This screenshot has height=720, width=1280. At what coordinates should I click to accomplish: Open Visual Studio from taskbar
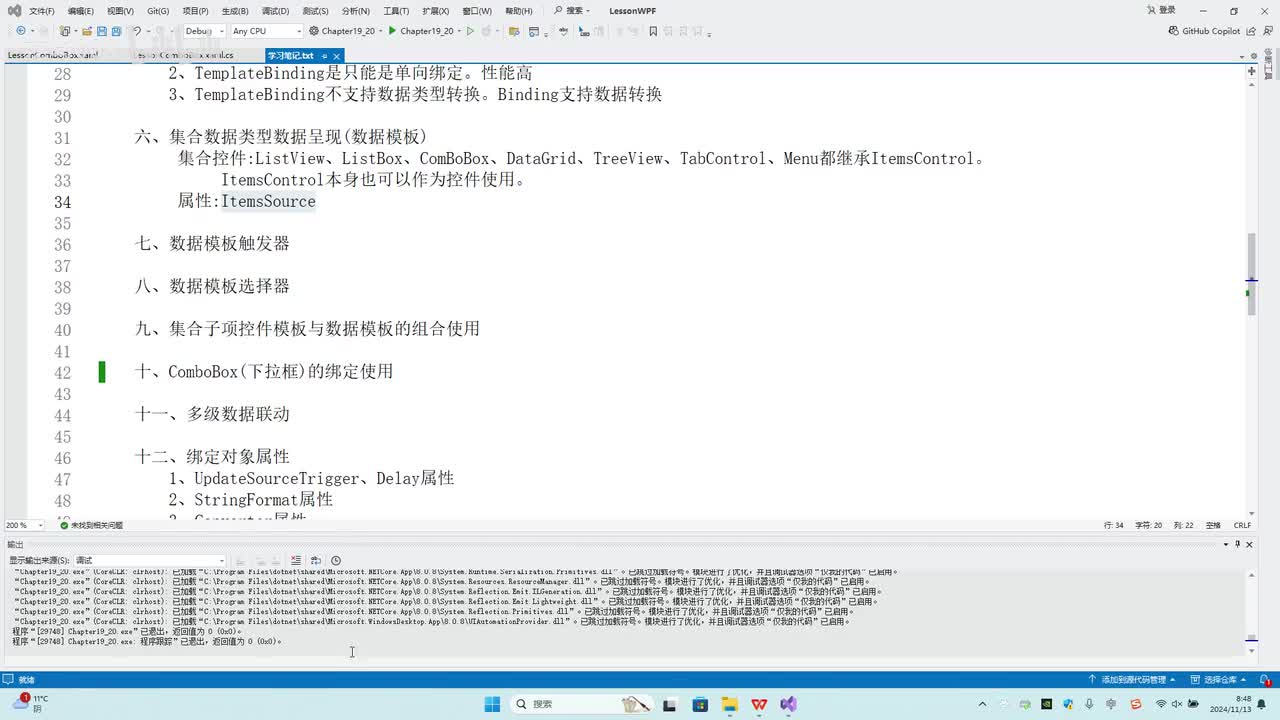(x=788, y=704)
